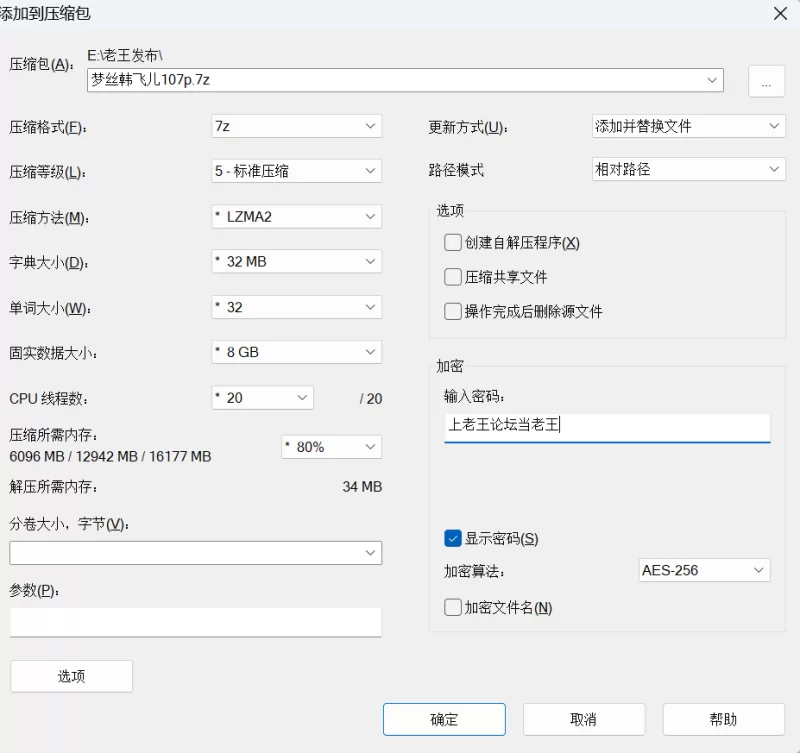Open the 选项 options button
The height and width of the screenshot is (753, 800).
coord(71,677)
